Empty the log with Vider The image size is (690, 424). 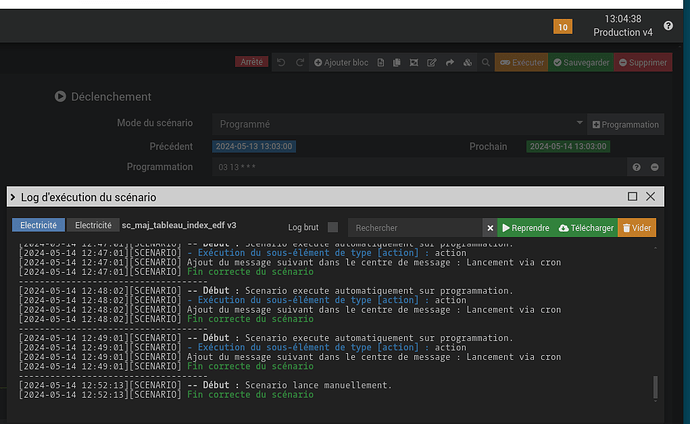637,228
